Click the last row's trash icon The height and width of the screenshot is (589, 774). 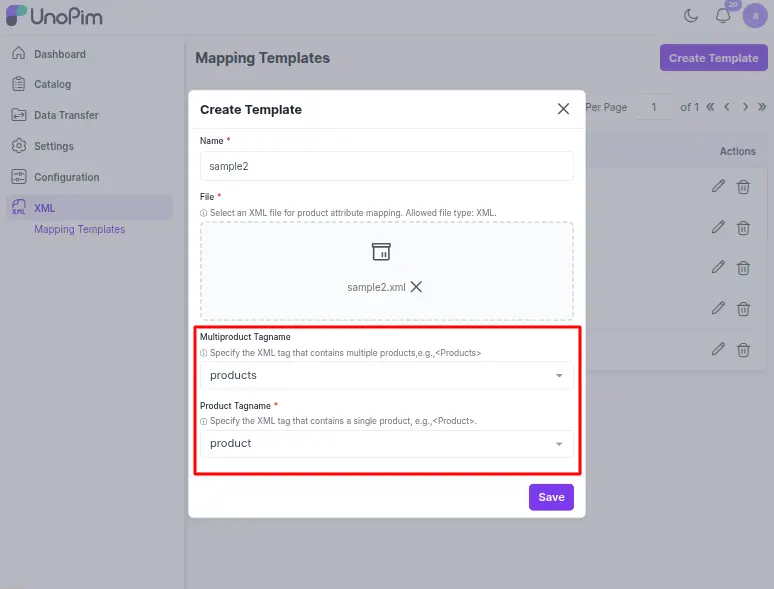click(744, 349)
